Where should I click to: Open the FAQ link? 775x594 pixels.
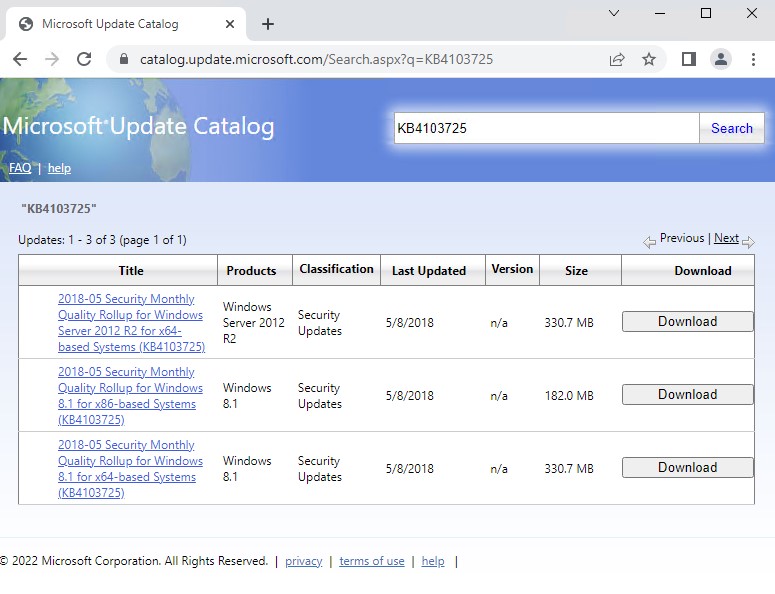click(x=20, y=168)
